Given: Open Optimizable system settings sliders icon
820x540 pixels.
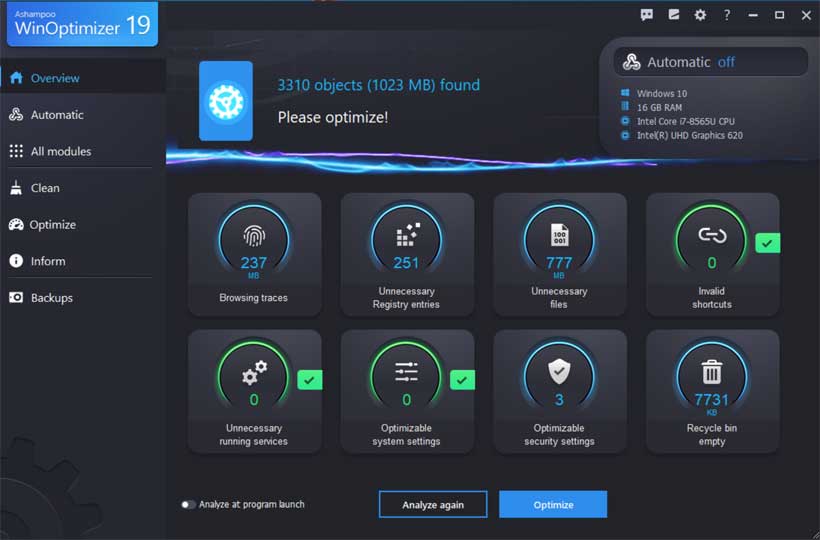Looking at the screenshot, I should pyautogui.click(x=406, y=372).
